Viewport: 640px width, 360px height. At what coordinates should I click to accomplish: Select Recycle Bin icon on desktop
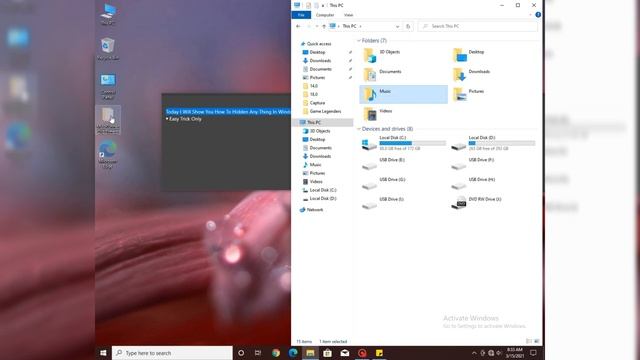[x=108, y=49]
